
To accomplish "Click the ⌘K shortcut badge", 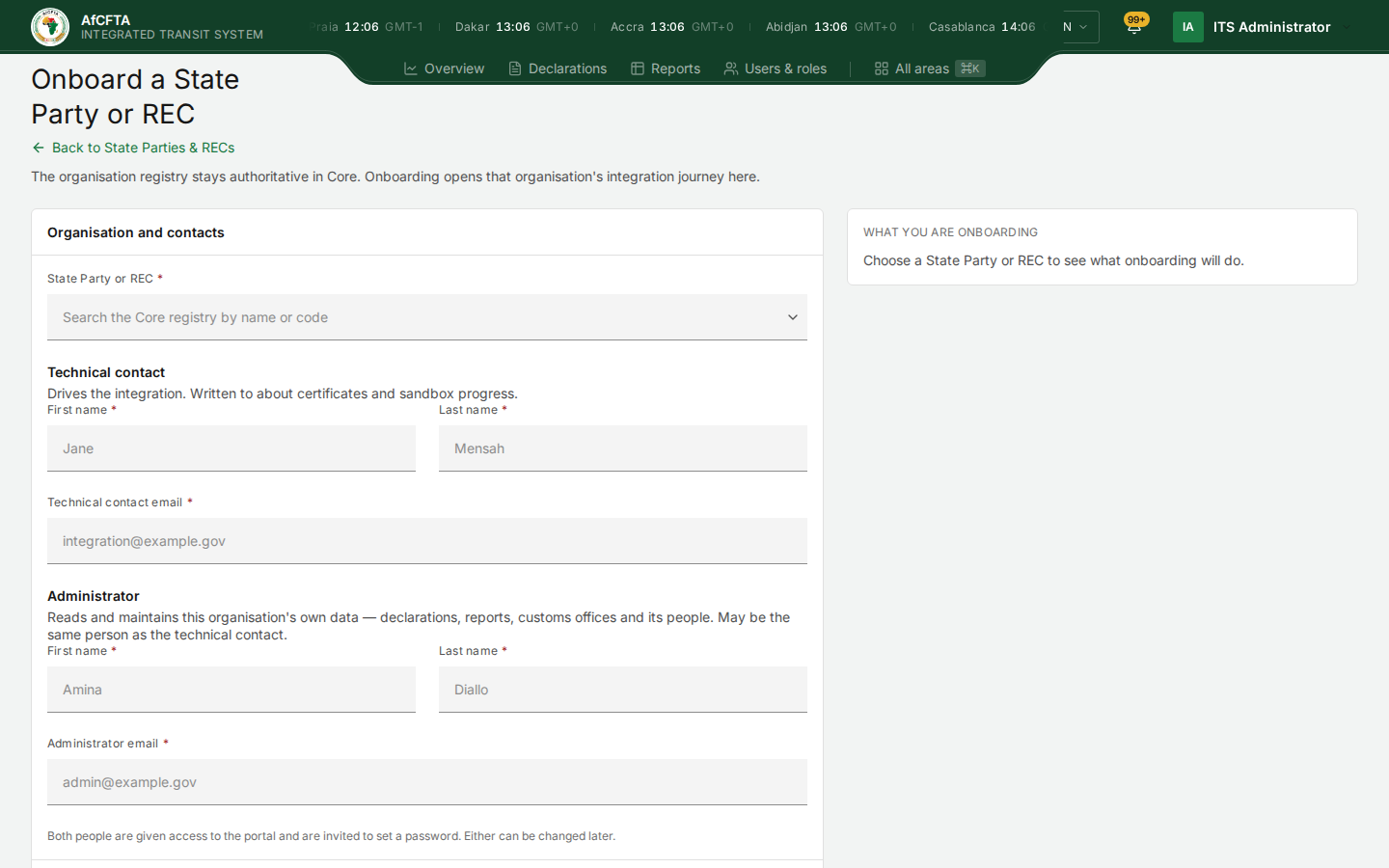I will coord(970,68).
